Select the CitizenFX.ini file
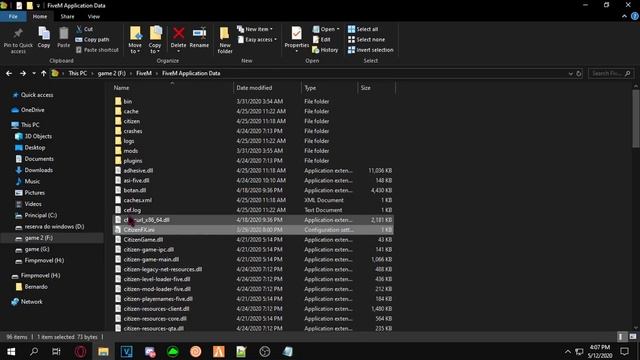Screen dimensions: 640x360 point(253,230)
